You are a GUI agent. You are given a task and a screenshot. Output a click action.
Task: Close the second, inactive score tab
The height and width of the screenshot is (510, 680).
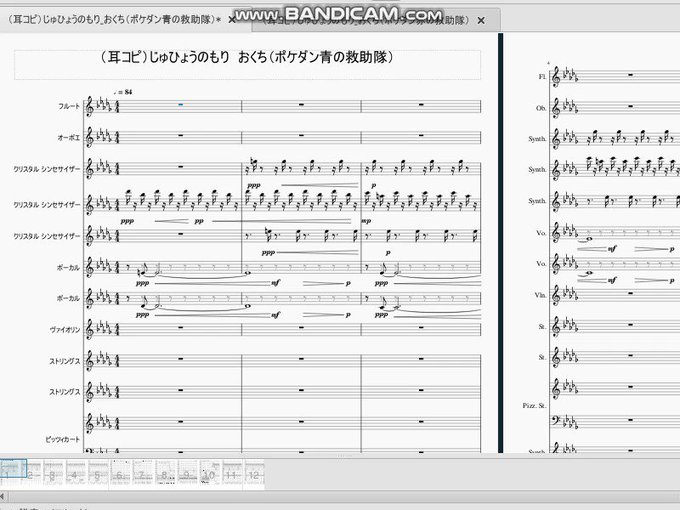click(x=481, y=20)
